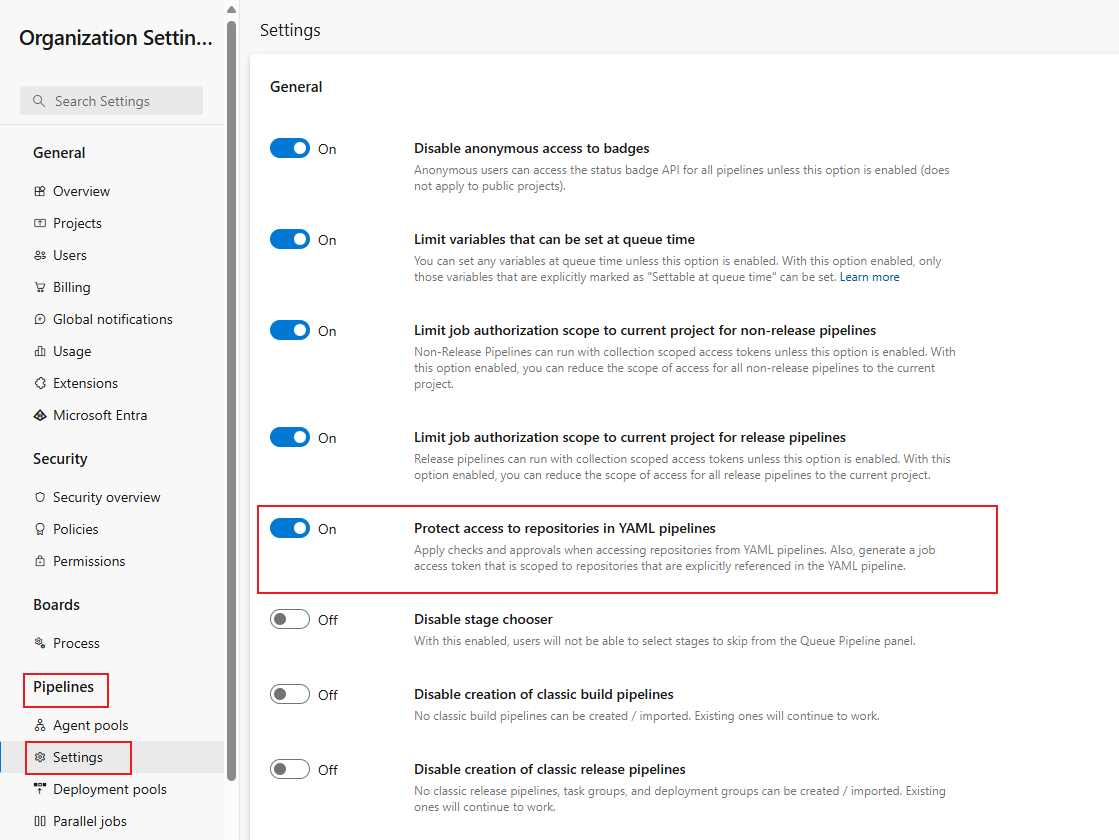Screen dimensions: 1119x840
Task: Click the Microsoft Entra icon
Action: click(40, 415)
